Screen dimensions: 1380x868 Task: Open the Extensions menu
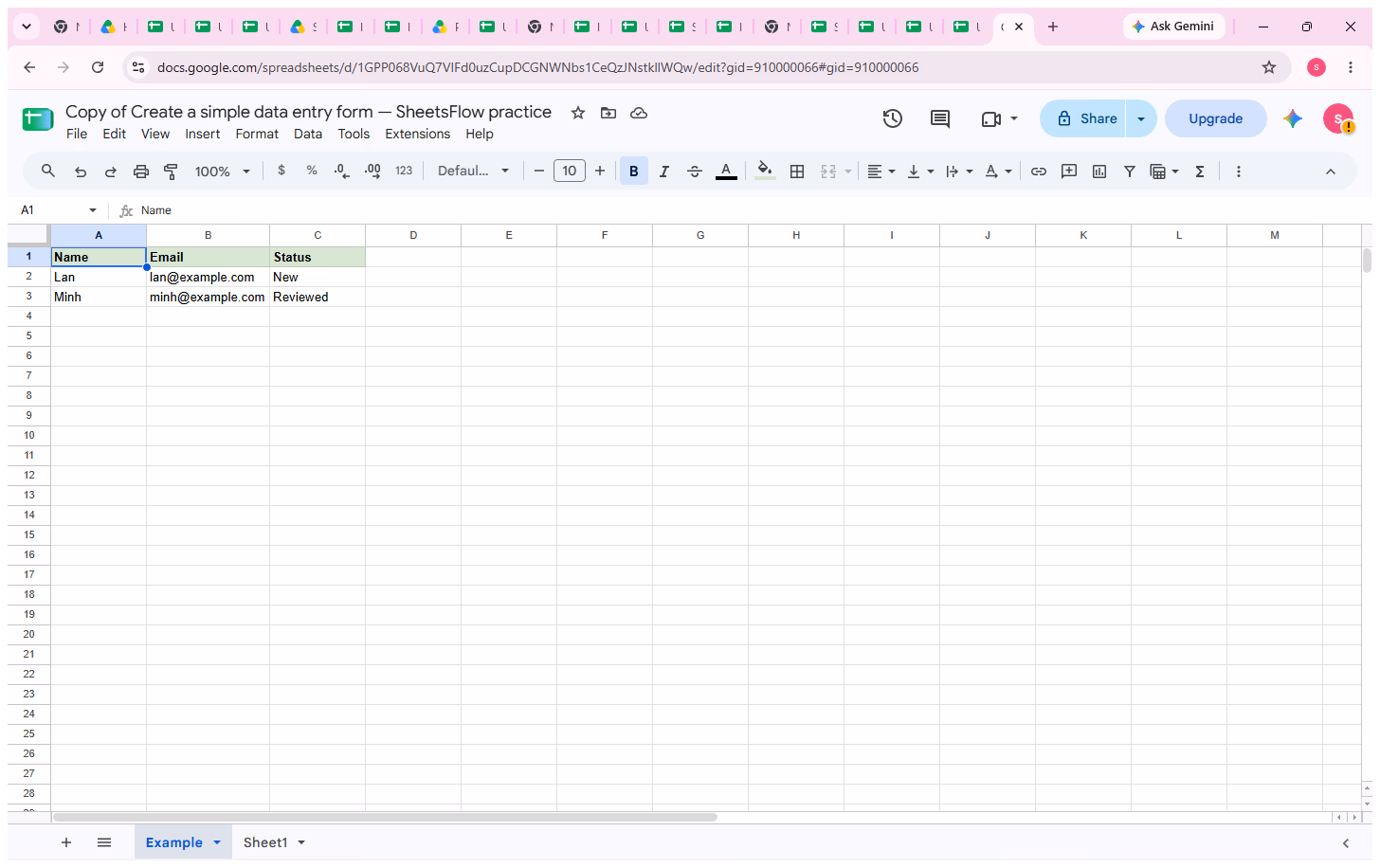click(x=417, y=134)
